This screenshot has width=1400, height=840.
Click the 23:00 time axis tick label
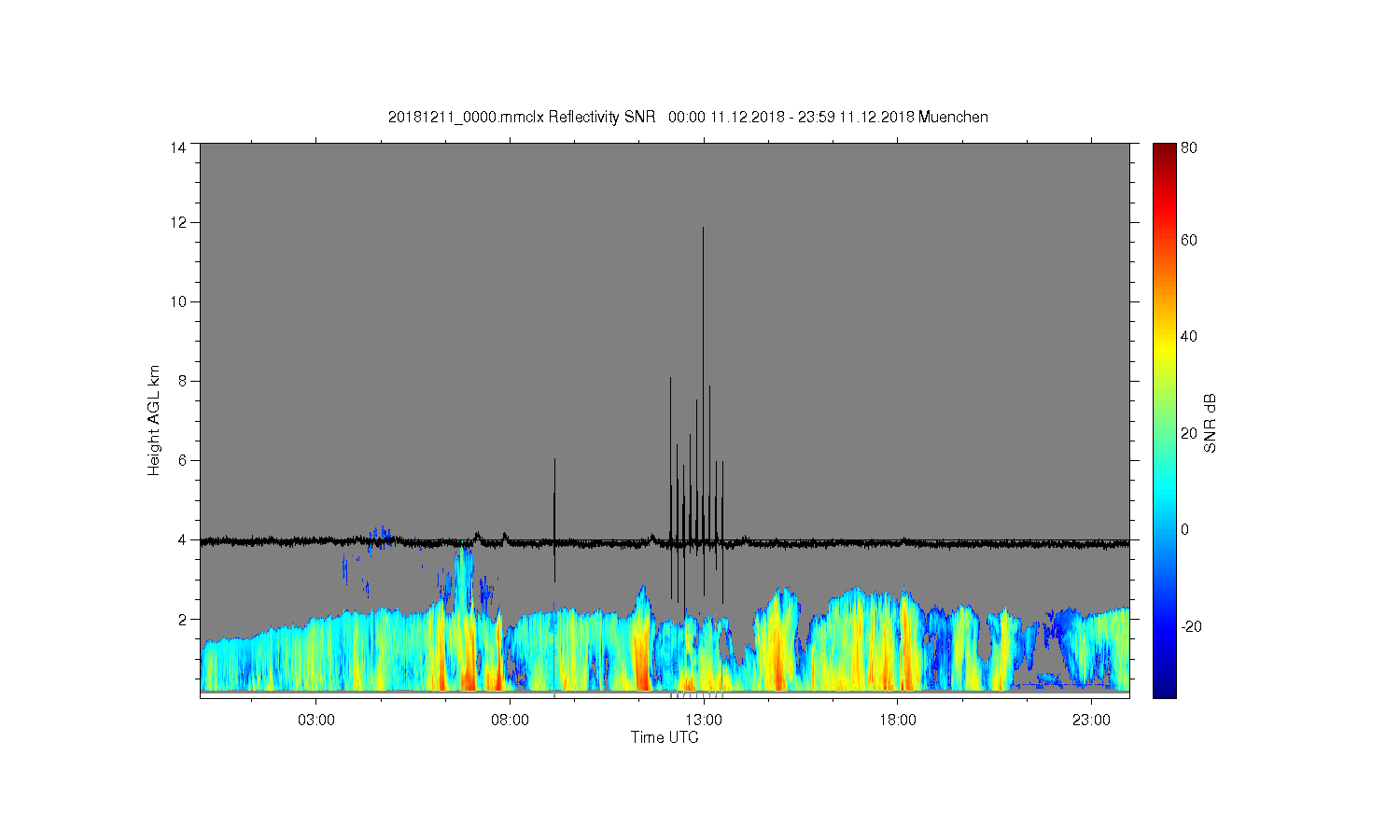pyautogui.click(x=1092, y=721)
